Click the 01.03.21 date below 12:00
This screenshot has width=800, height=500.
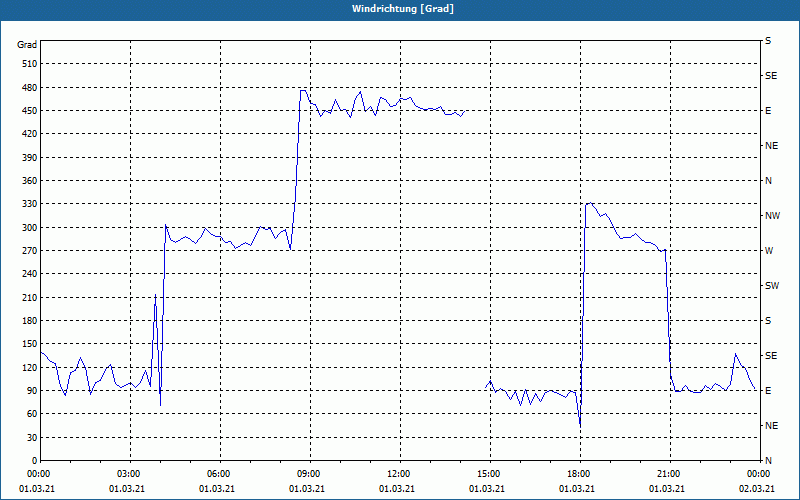pos(396,489)
